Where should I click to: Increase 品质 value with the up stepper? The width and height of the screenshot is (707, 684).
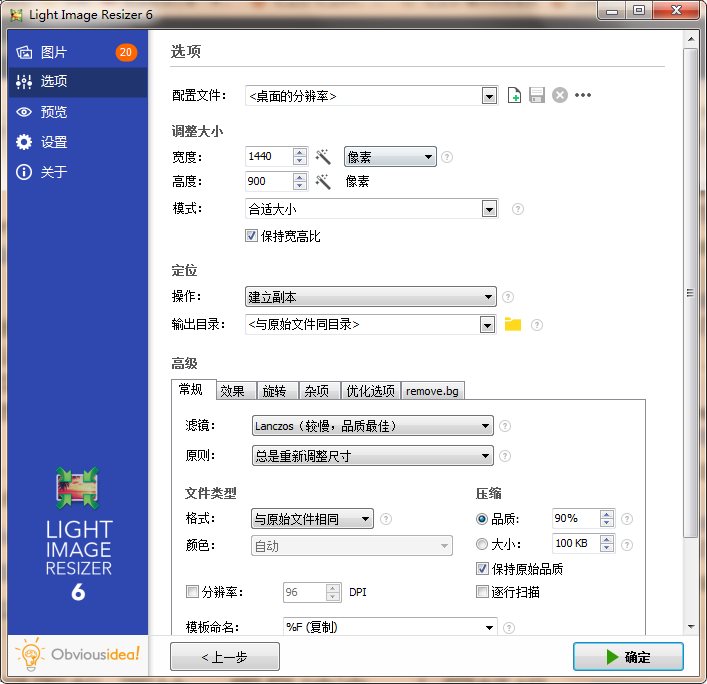coord(606,514)
